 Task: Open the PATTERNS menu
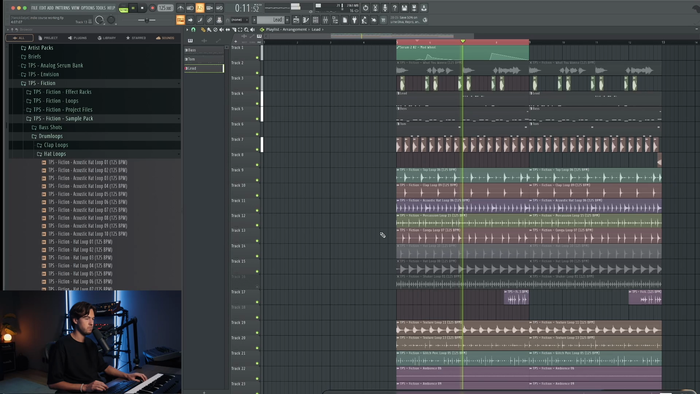(x=62, y=8)
